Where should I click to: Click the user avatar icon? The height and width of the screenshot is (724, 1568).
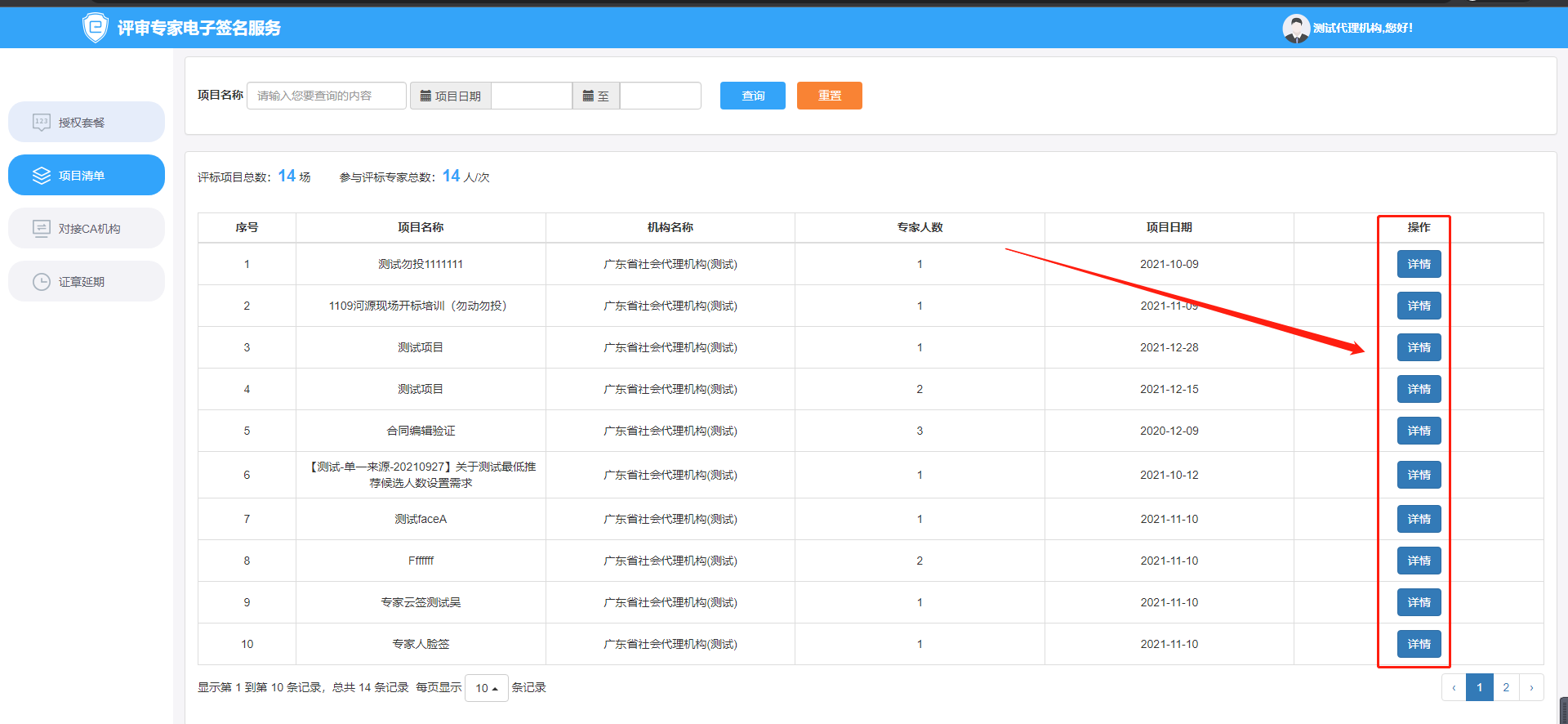1296,29
